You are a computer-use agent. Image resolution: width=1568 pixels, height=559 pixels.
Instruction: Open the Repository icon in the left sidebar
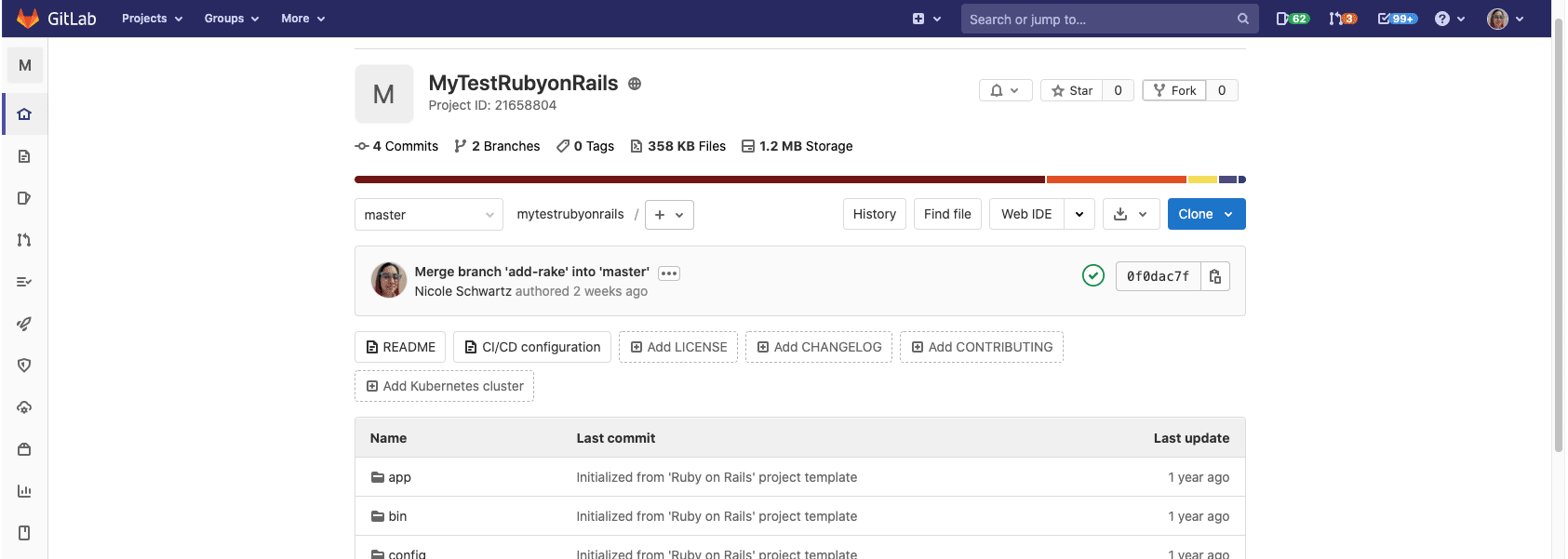(24, 156)
